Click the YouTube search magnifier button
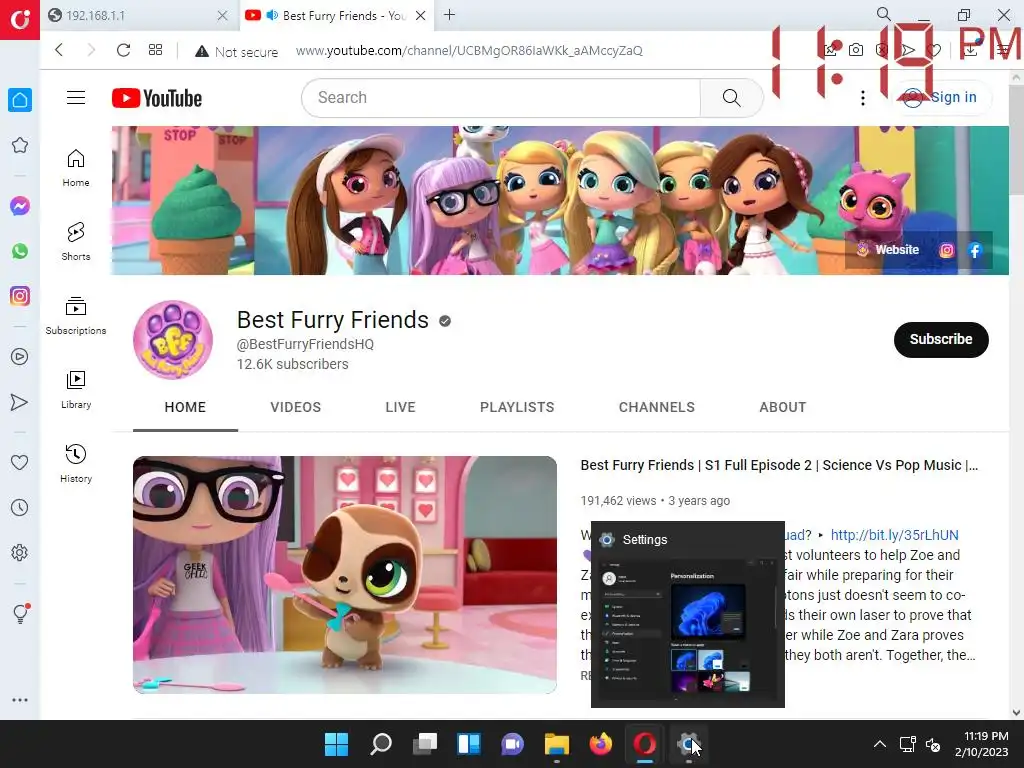The image size is (1024, 768). 731,98
